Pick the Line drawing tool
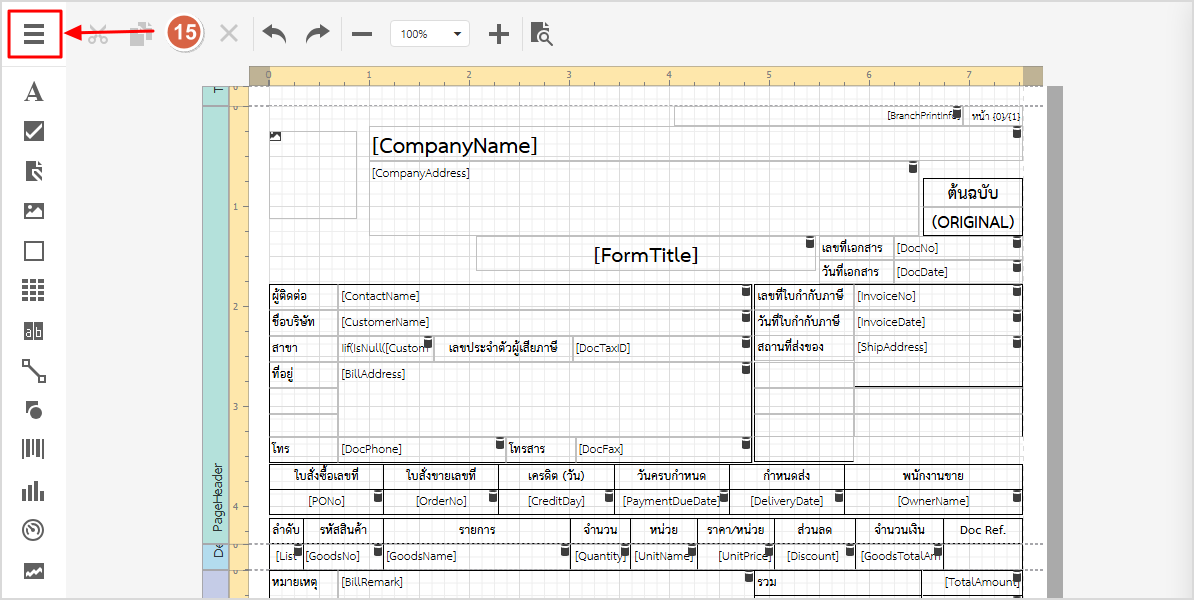 tap(34, 371)
